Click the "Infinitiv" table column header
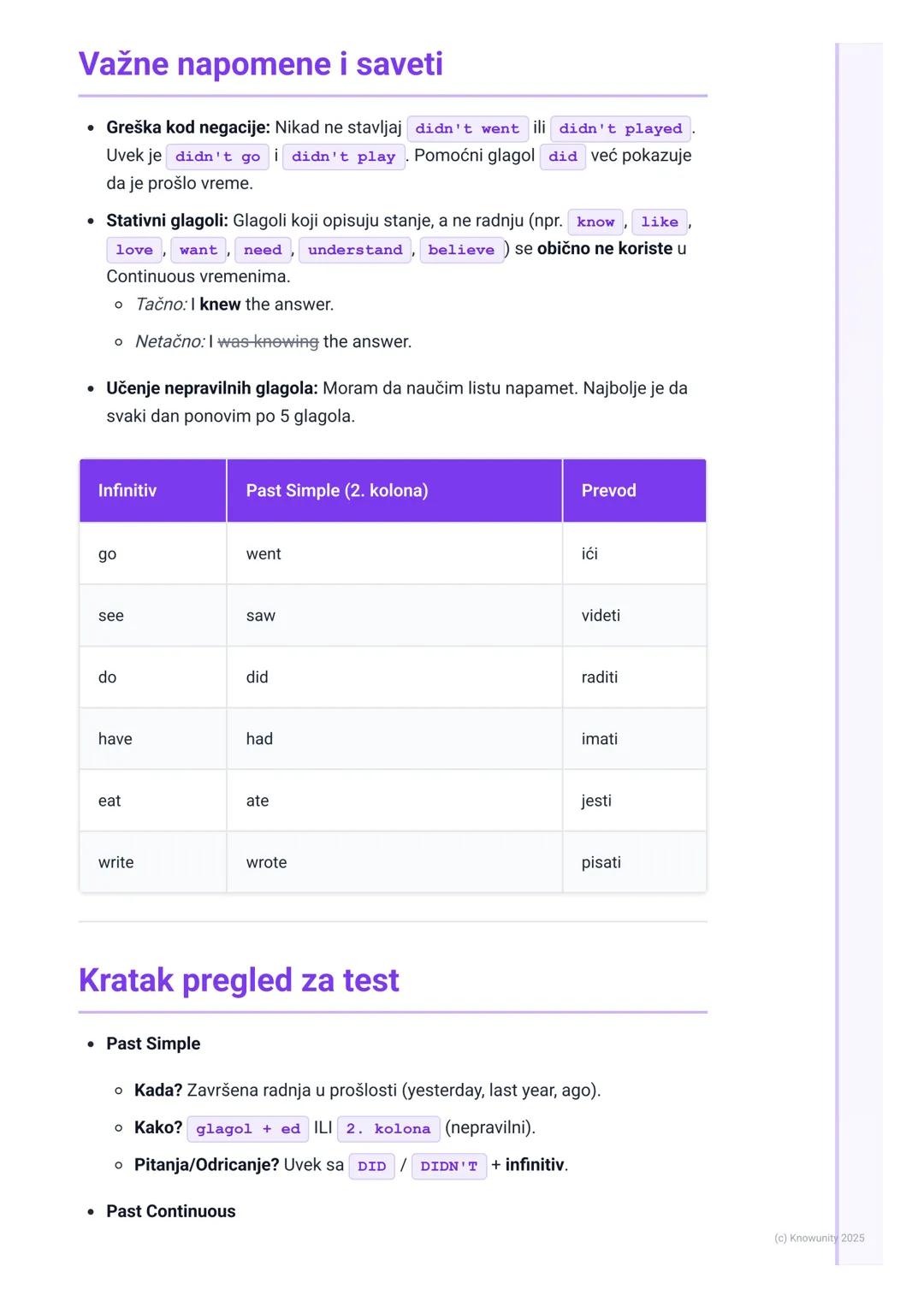The image size is (924, 1307). [x=127, y=490]
